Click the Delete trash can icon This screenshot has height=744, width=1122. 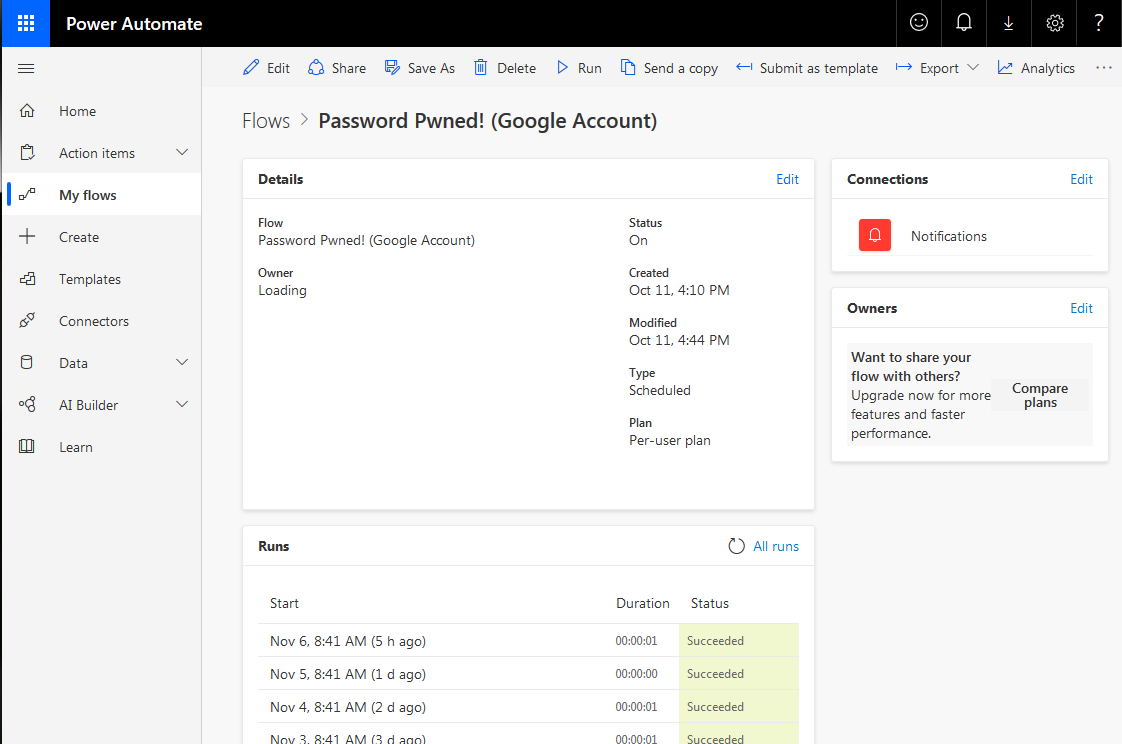tap(481, 67)
